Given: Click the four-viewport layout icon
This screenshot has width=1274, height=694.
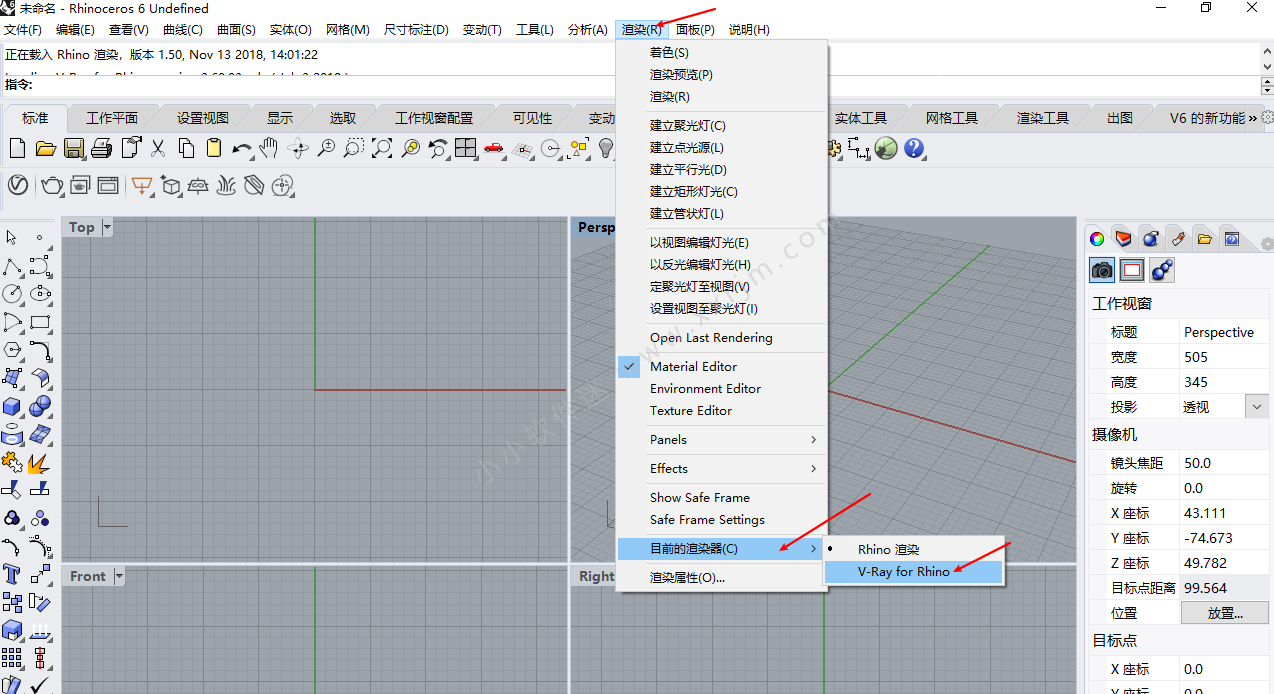Looking at the screenshot, I should click(x=465, y=149).
